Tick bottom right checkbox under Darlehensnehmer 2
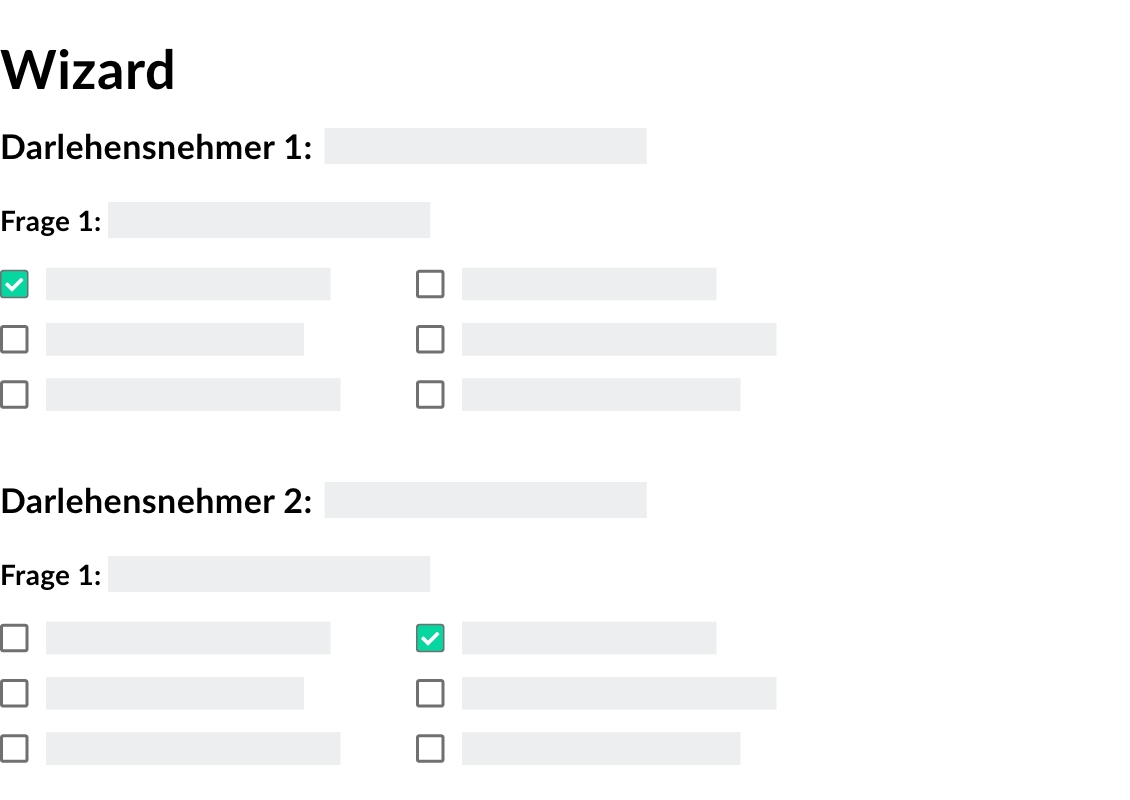Image resolution: width=1130 pixels, height=800 pixels. [x=430, y=748]
